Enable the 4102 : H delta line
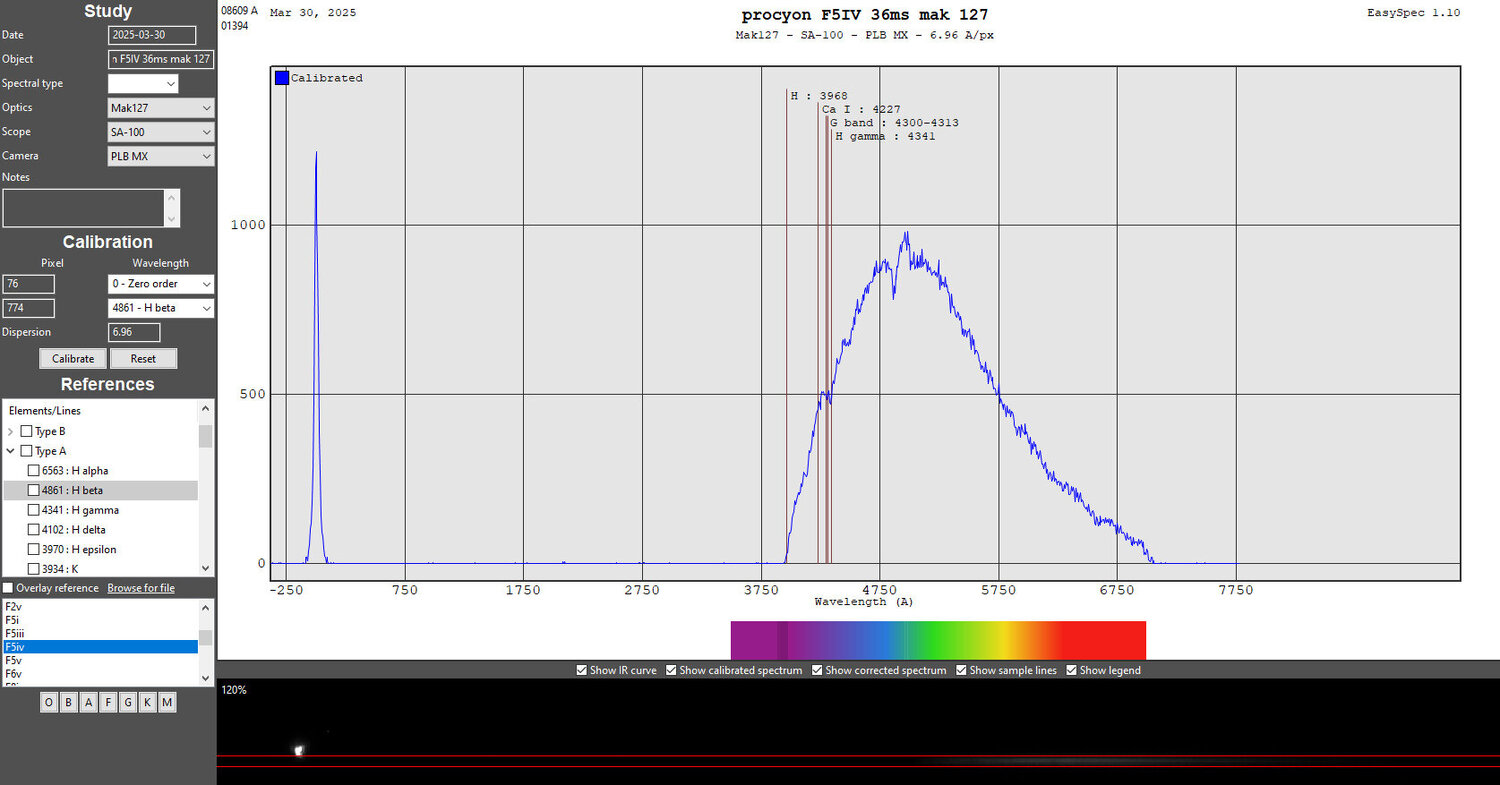The image size is (1500, 785). pyautogui.click(x=34, y=529)
